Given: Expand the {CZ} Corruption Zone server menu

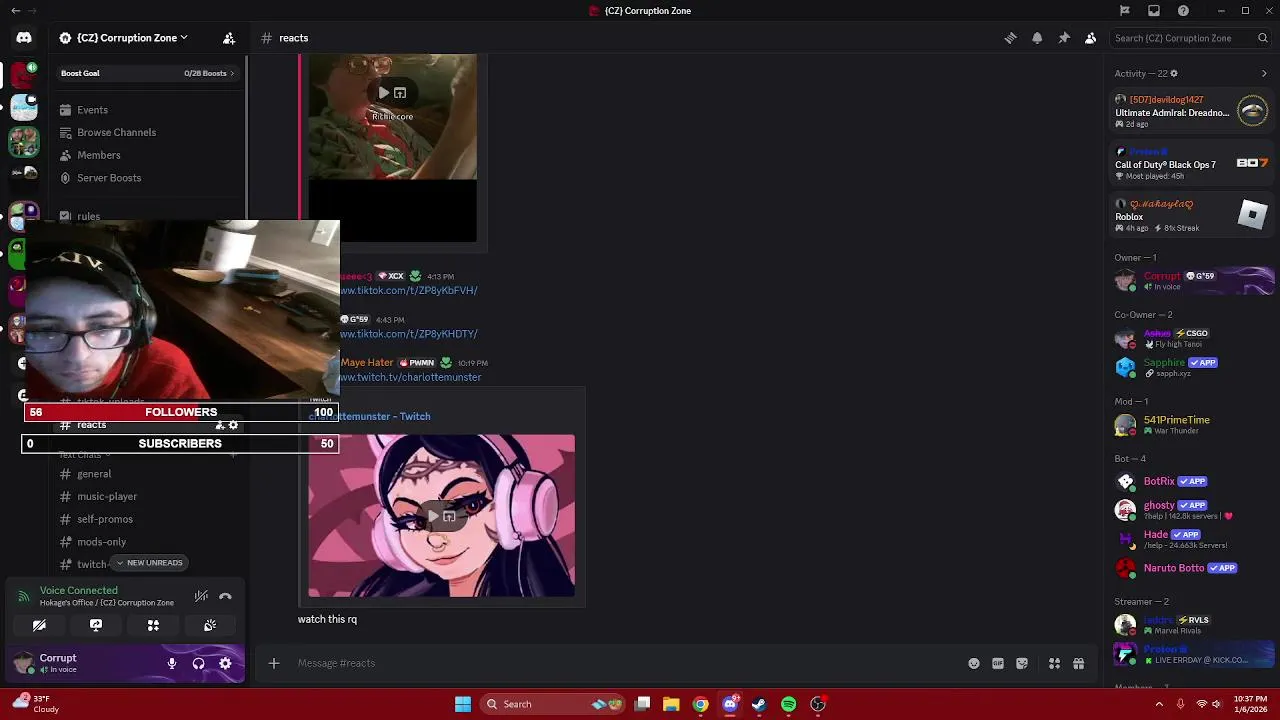Looking at the screenshot, I should [124, 38].
